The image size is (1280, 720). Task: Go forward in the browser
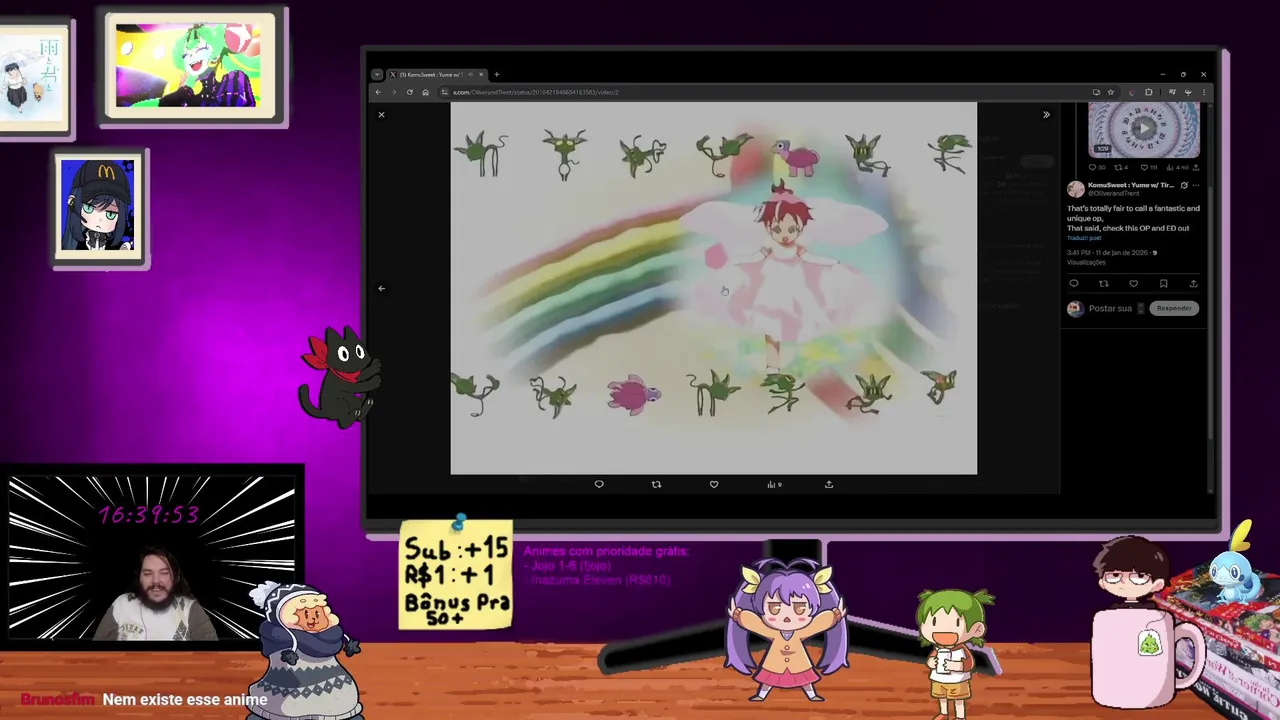click(394, 92)
